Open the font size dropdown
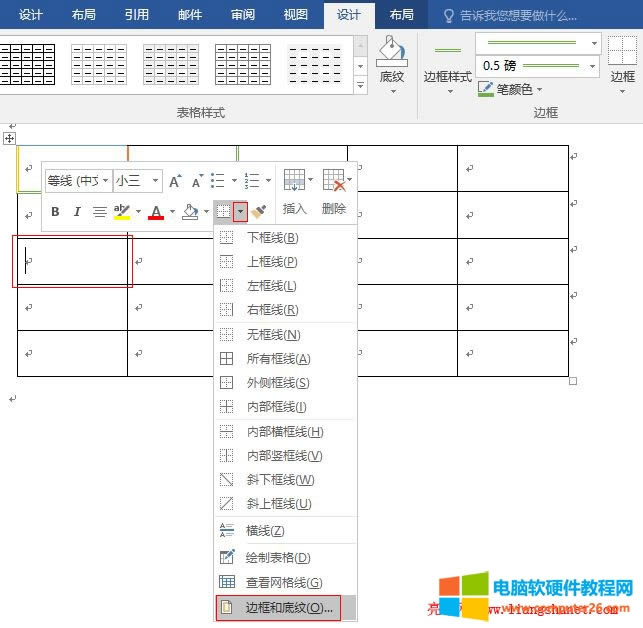The width and height of the screenshot is (643, 628). point(155,180)
